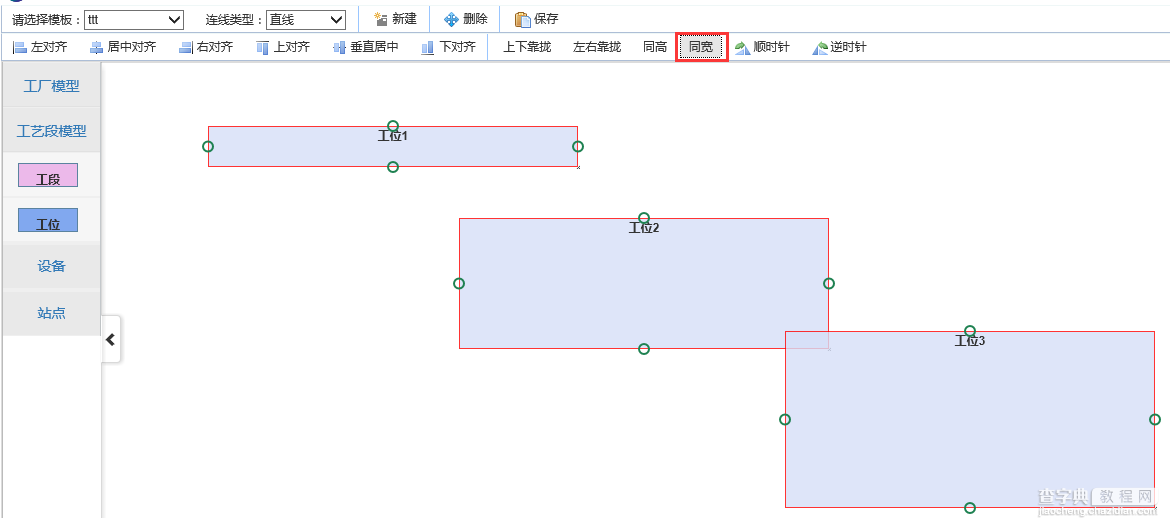The width and height of the screenshot is (1170, 518).
Task: Select the pink 工段 shape in palette
Action: click(x=48, y=175)
